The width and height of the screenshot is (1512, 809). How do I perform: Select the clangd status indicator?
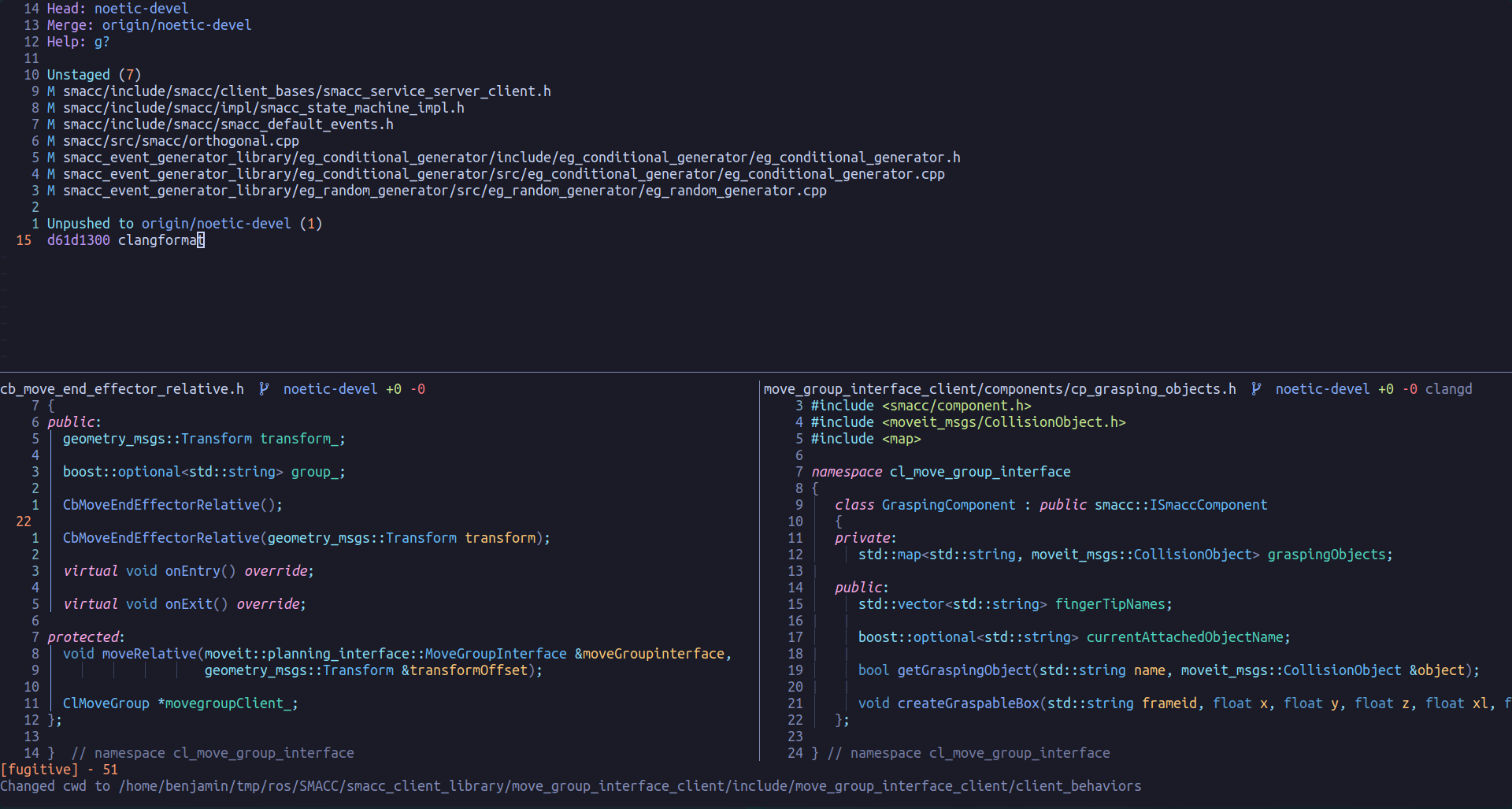click(1450, 388)
